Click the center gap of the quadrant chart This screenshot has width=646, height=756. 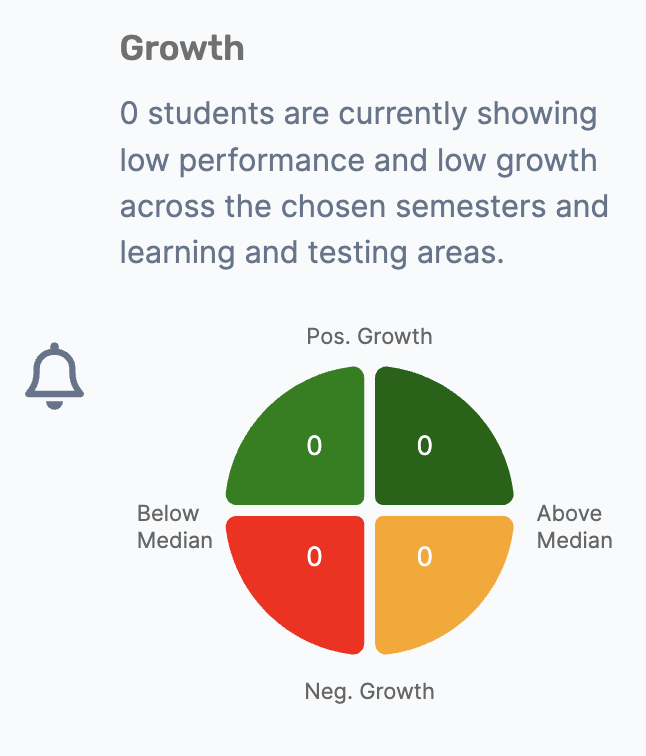370,511
